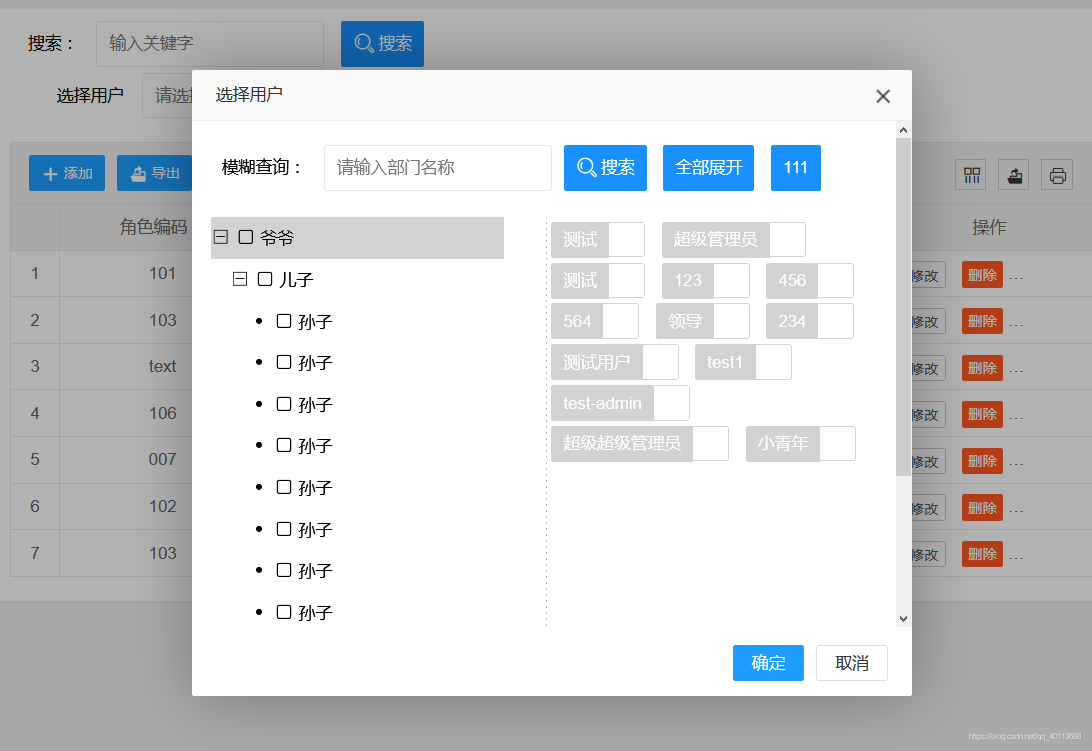
Task: Focus the 输入关键字 search field
Action: click(210, 44)
